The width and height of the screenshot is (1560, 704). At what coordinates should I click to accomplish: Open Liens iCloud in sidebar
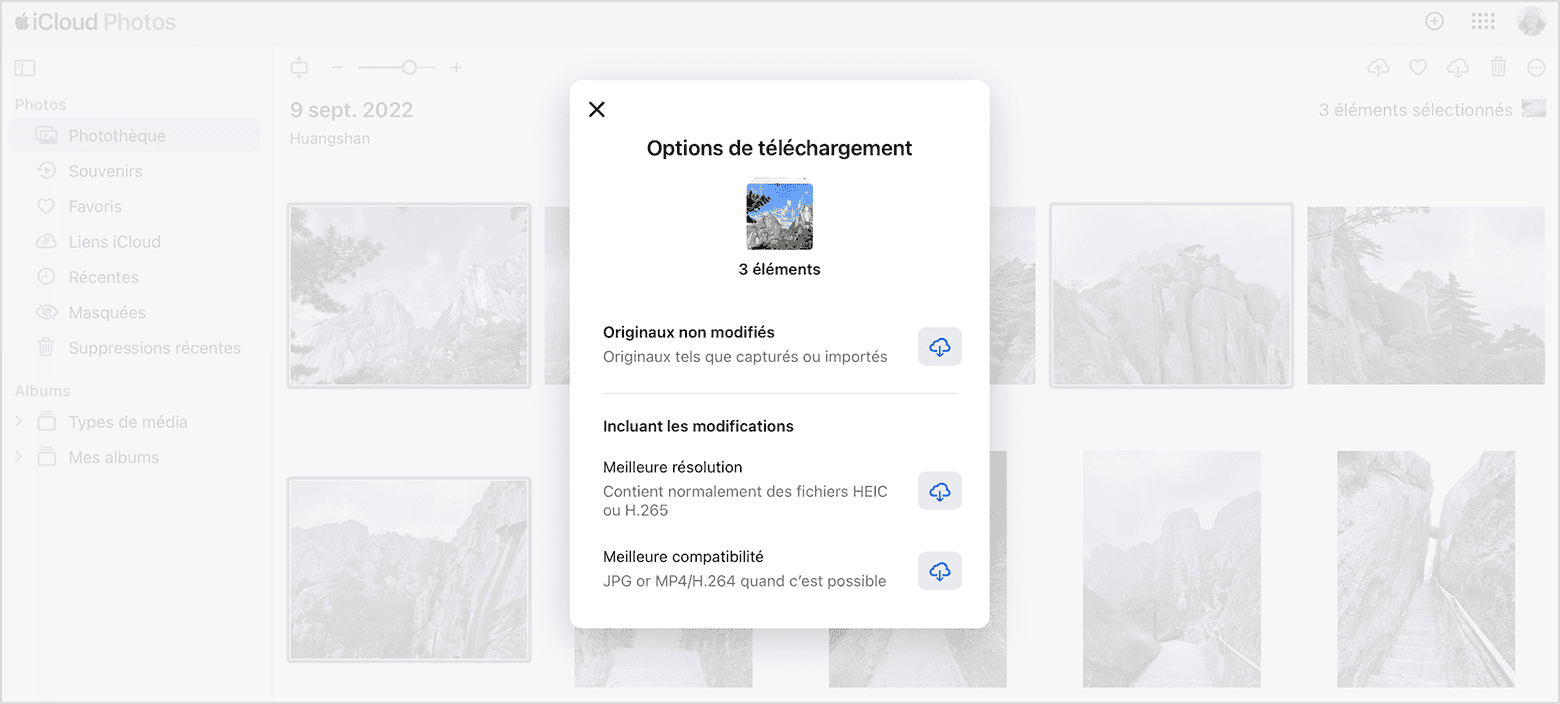pyautogui.click(x=134, y=242)
